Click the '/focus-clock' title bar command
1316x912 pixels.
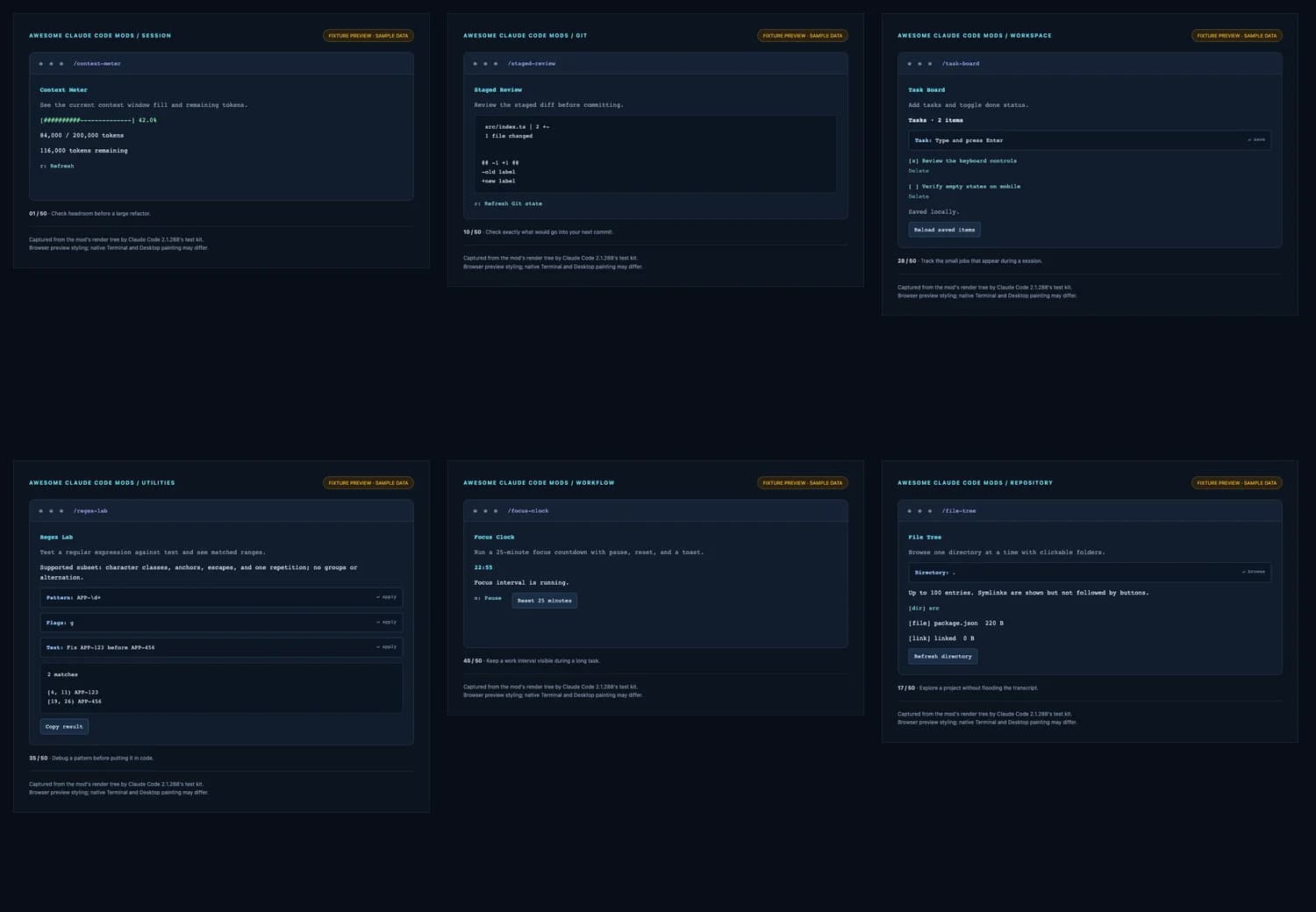pyautogui.click(x=527, y=510)
